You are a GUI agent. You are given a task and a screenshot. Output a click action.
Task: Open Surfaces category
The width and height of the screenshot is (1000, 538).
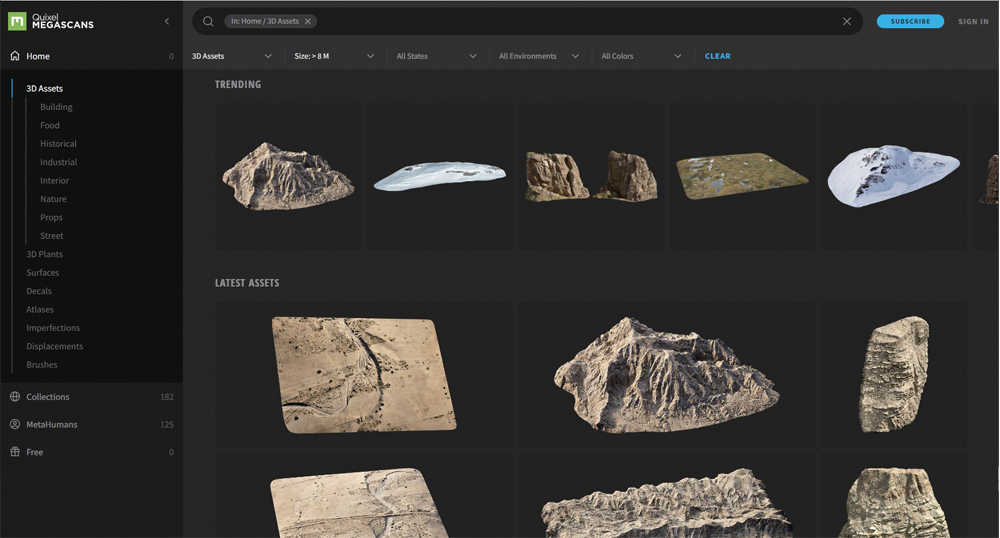43,273
